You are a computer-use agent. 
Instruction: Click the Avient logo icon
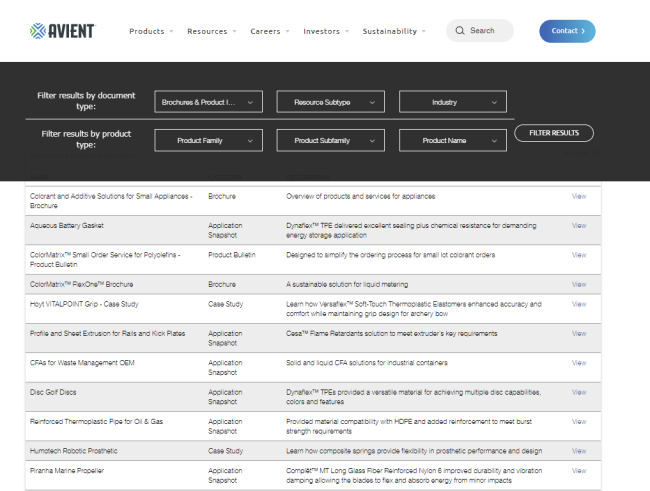pyautogui.click(x=38, y=31)
